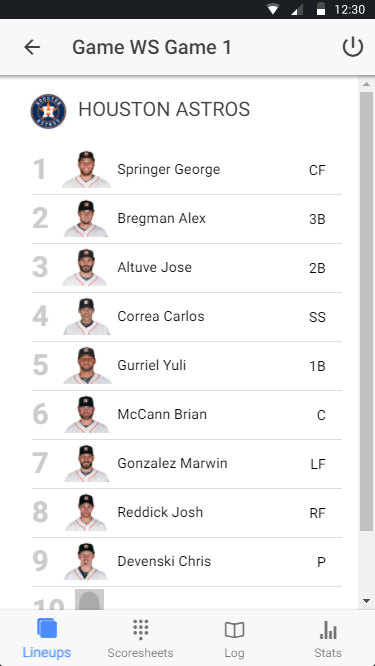The width and height of the screenshot is (375, 666).
Task: Click McCann Brian's player photo
Action: (x=86, y=415)
